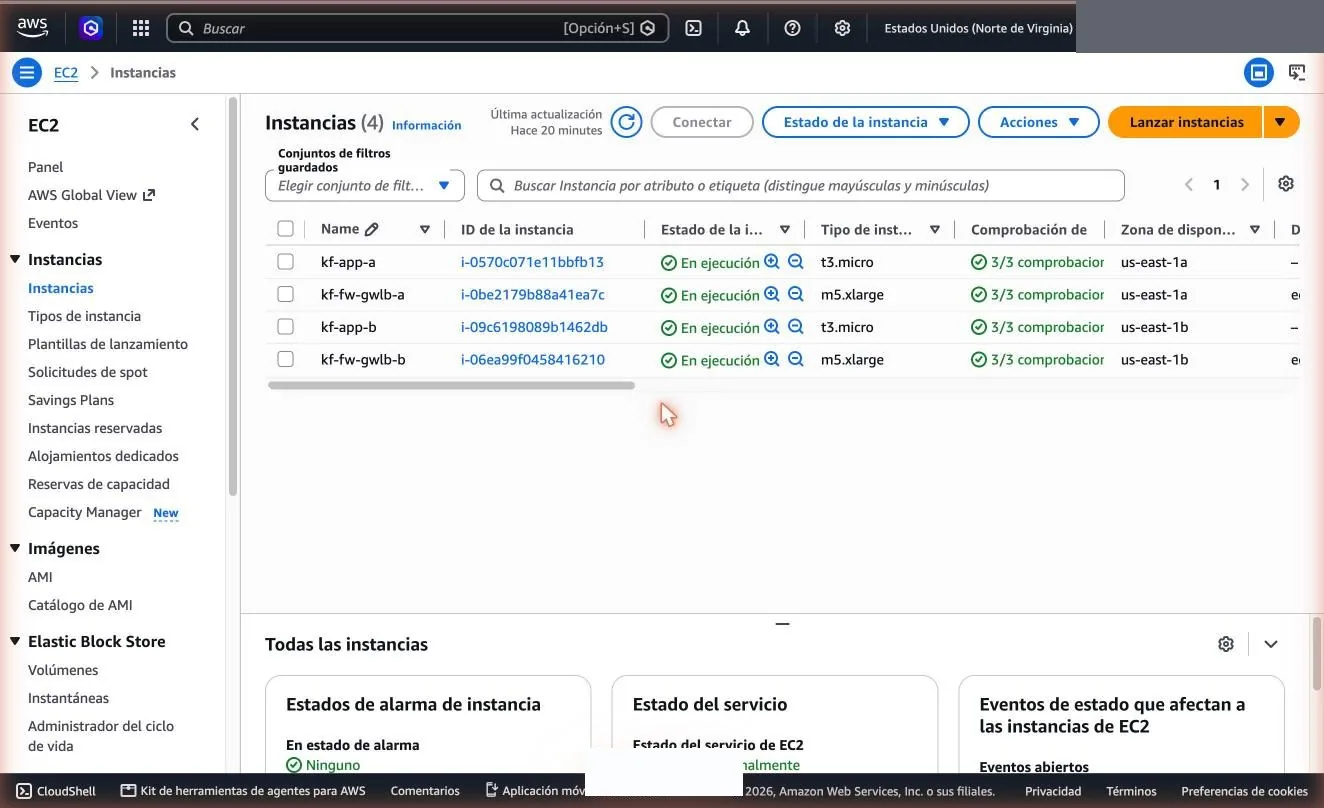
Task: Click zoom-in filter icon for kf-app-b state
Action: point(772,327)
